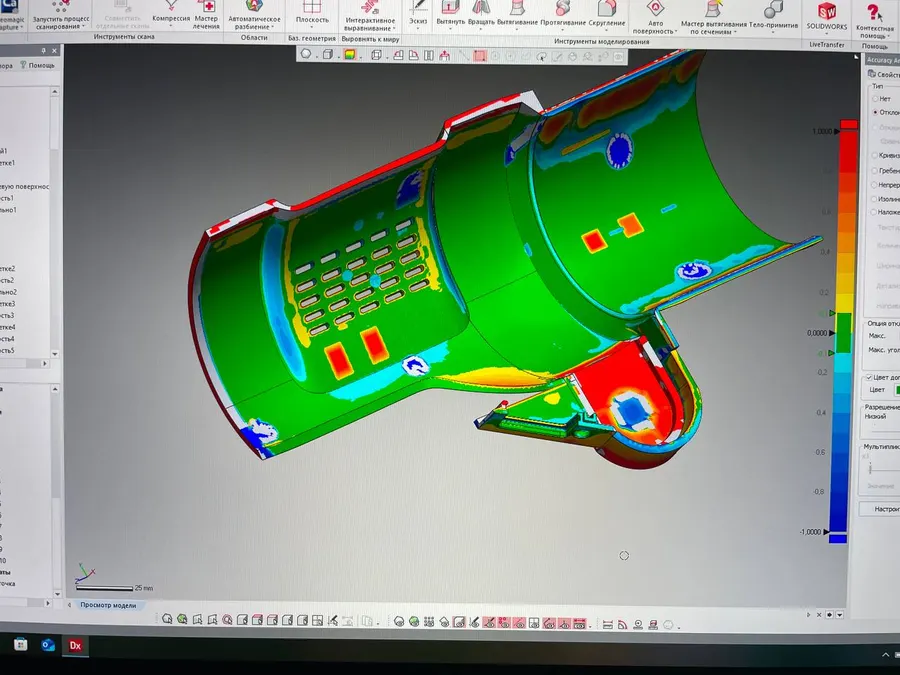Open Мастер вытягивания по сечениям wizard
The height and width of the screenshot is (675, 900).
(713, 18)
